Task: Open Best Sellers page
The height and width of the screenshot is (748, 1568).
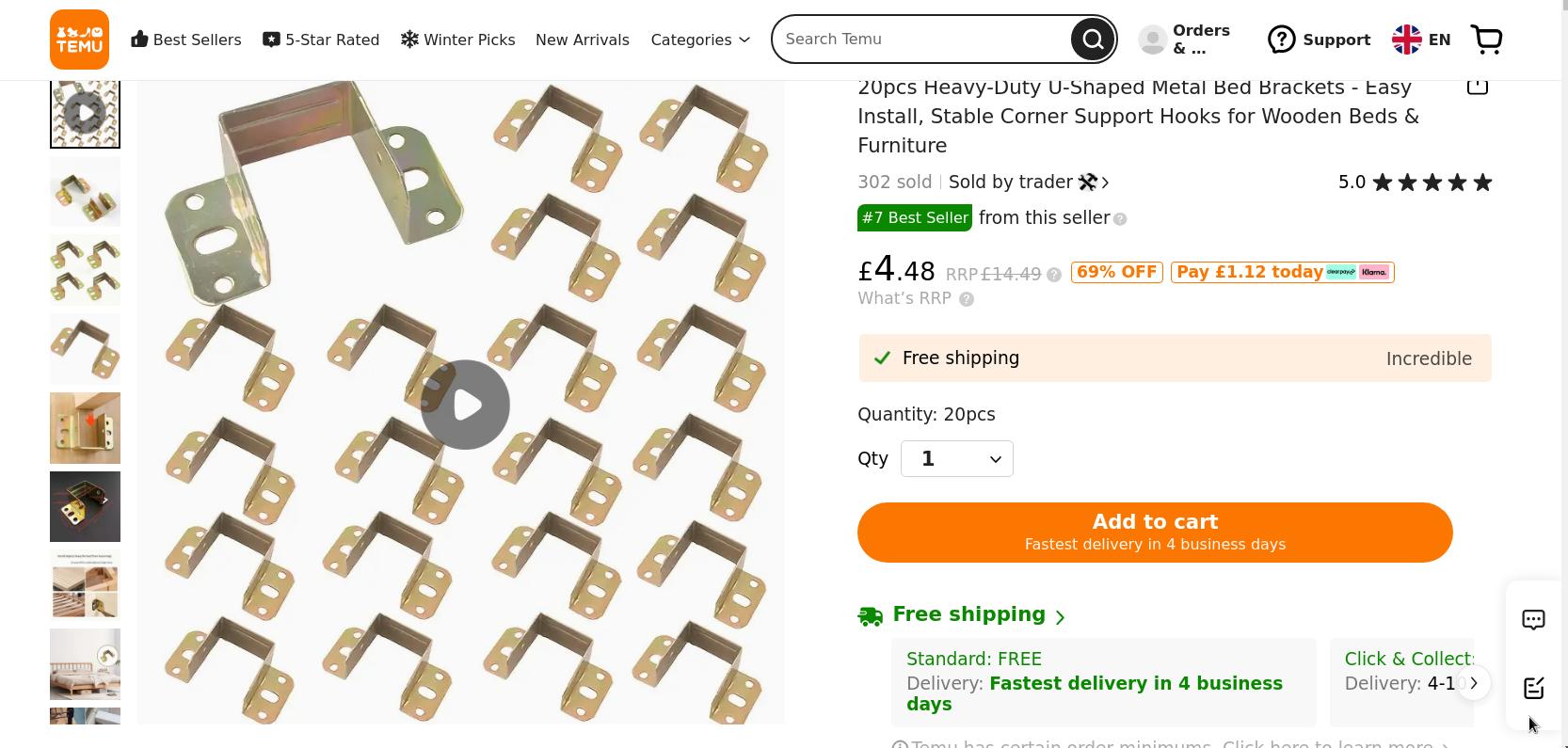Action: click(x=186, y=40)
